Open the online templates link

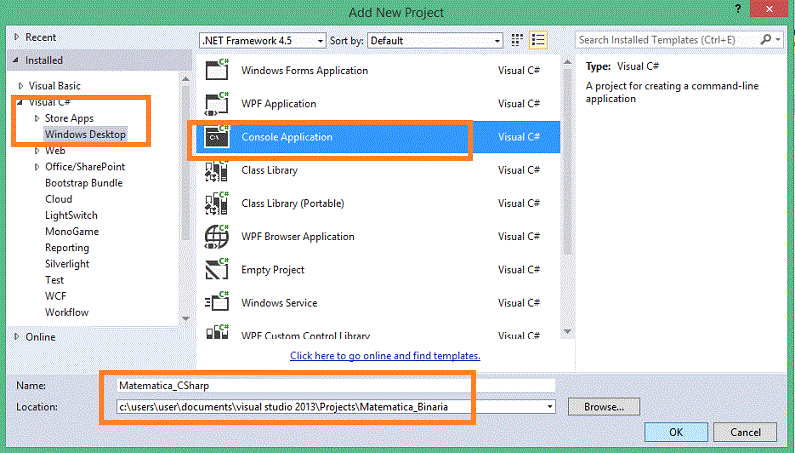pos(385,356)
